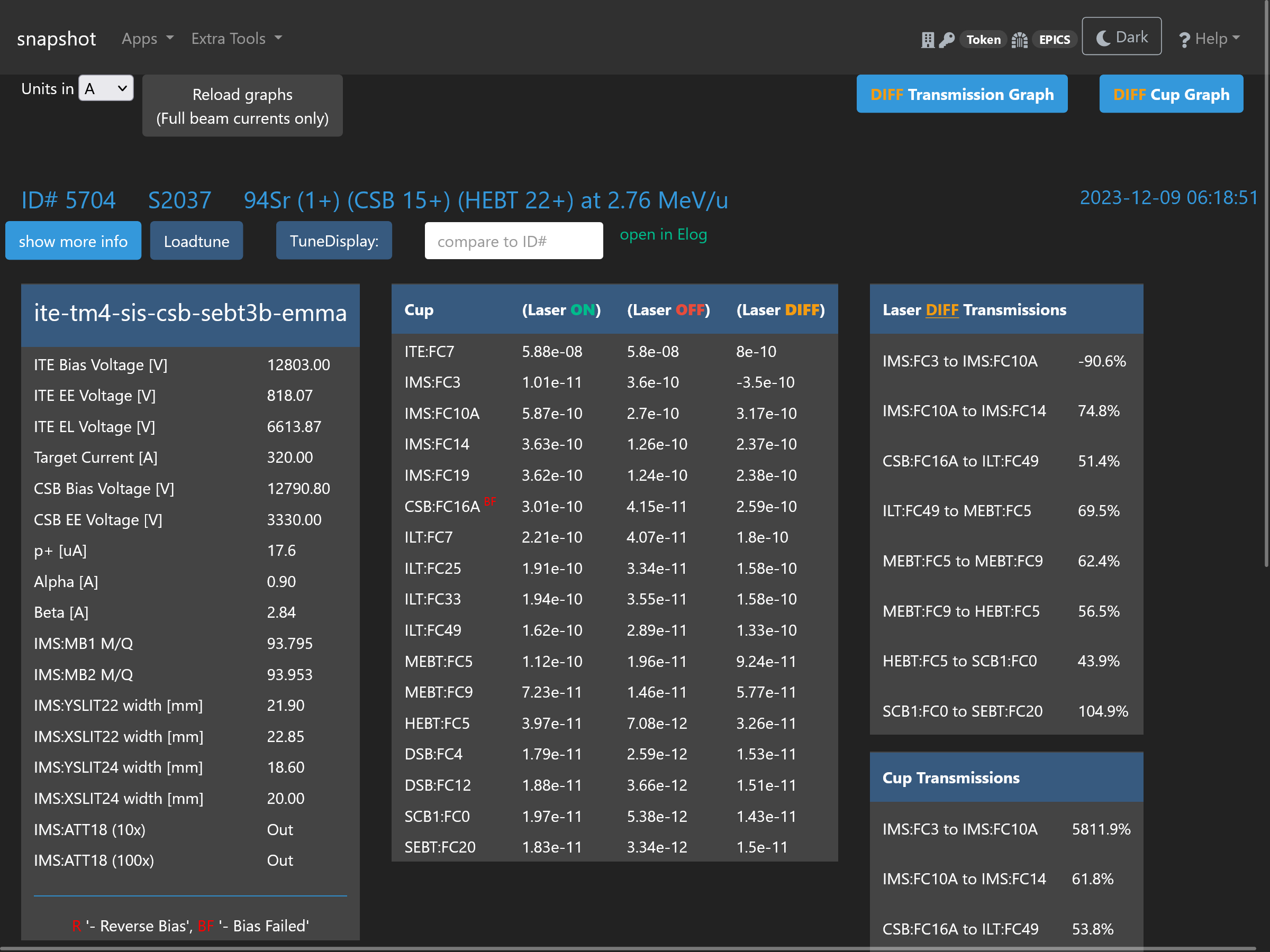This screenshot has width=1270, height=952.
Task: Click the IMS:FC3 Laser DIFF value -3.5e-10
Action: tap(765, 383)
